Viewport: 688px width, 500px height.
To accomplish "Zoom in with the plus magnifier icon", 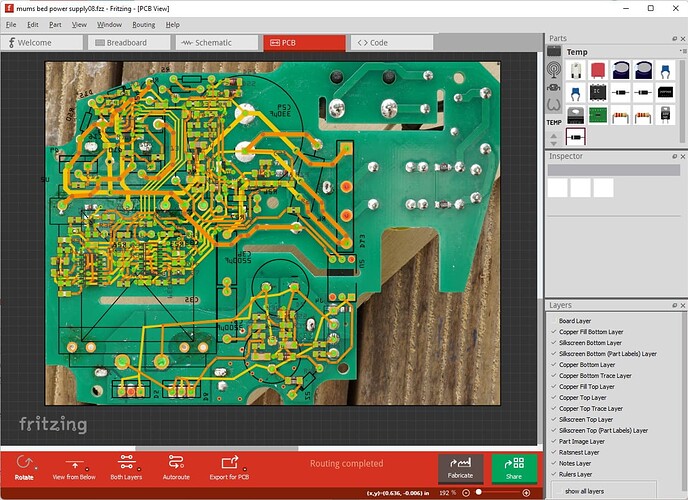I will point(527,493).
